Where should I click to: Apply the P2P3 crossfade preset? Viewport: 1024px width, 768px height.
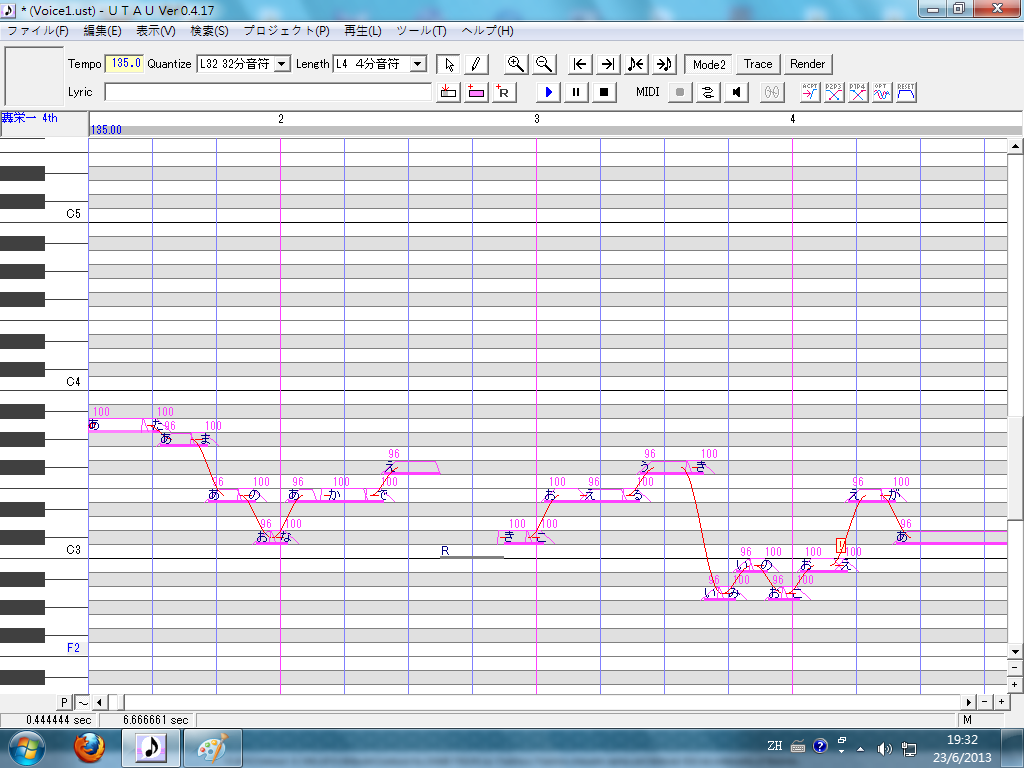click(834, 92)
